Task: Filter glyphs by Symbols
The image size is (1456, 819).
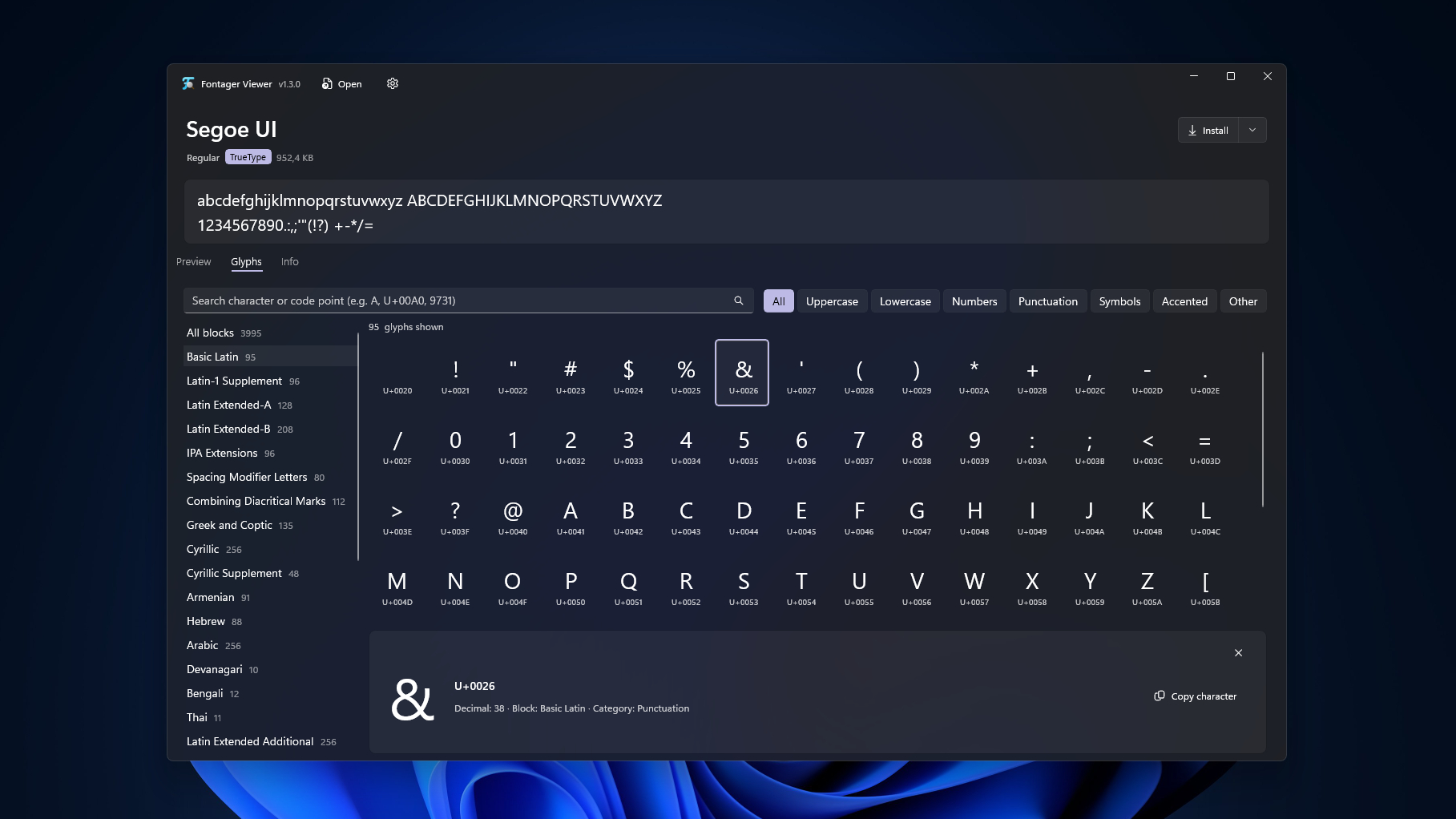Action: [x=1119, y=301]
